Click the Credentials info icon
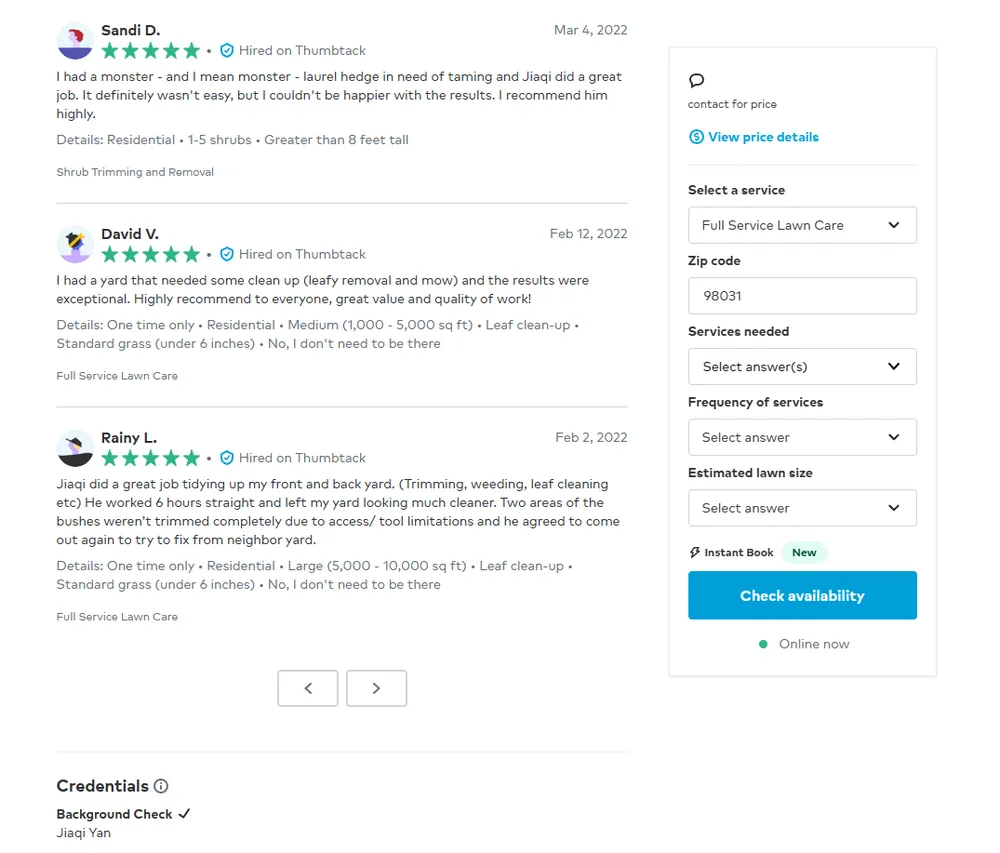 pos(161,786)
